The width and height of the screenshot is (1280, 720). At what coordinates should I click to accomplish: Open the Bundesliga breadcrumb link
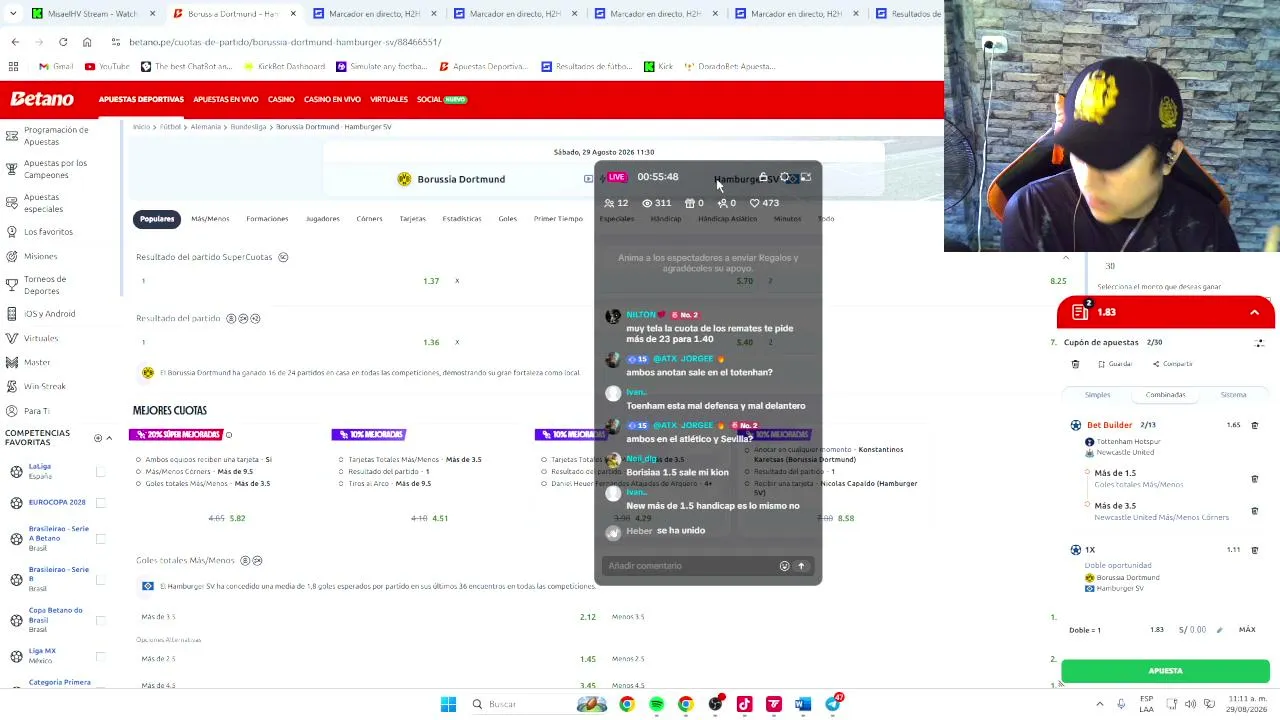click(248, 127)
